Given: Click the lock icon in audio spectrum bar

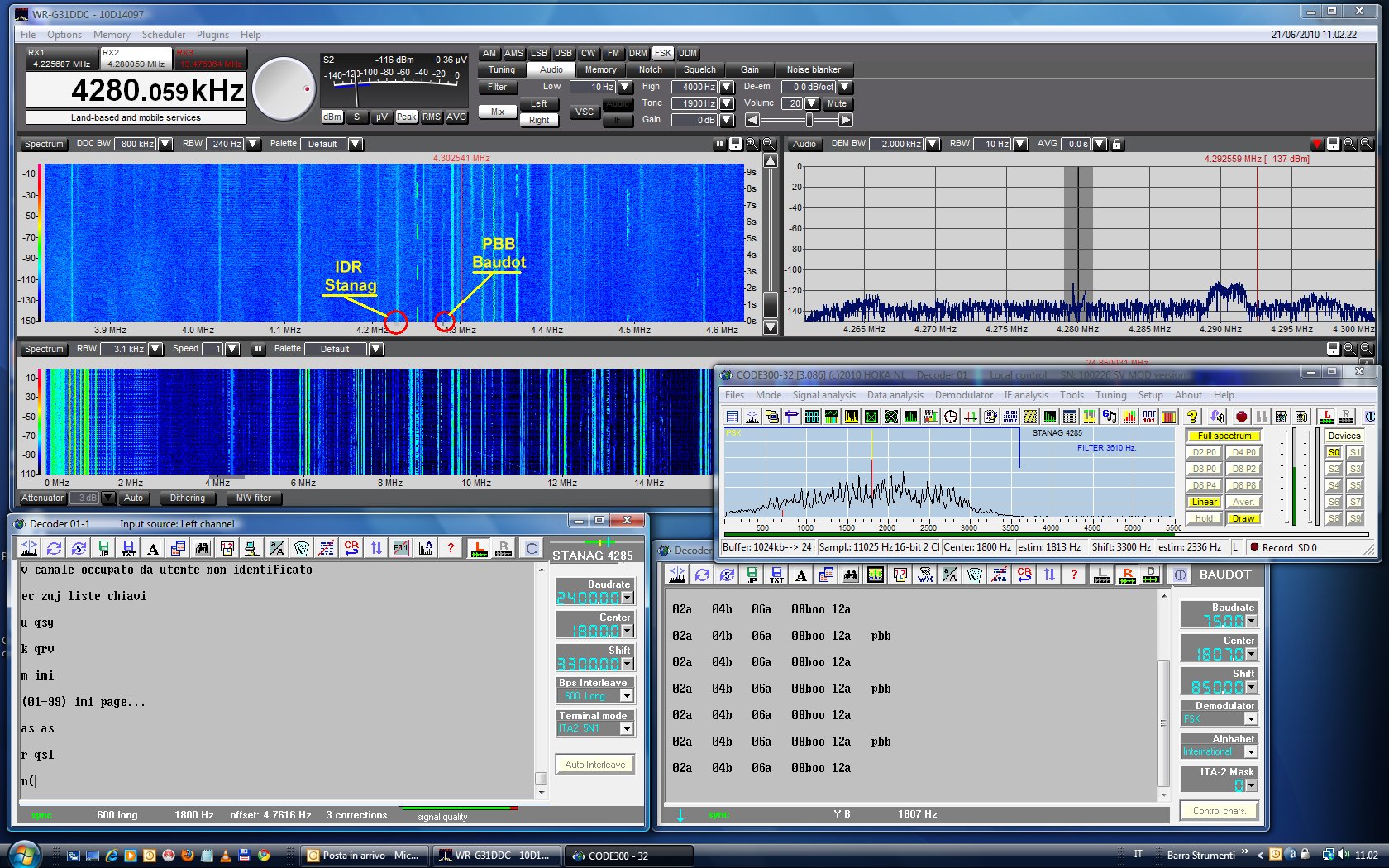Looking at the screenshot, I should [x=1116, y=144].
